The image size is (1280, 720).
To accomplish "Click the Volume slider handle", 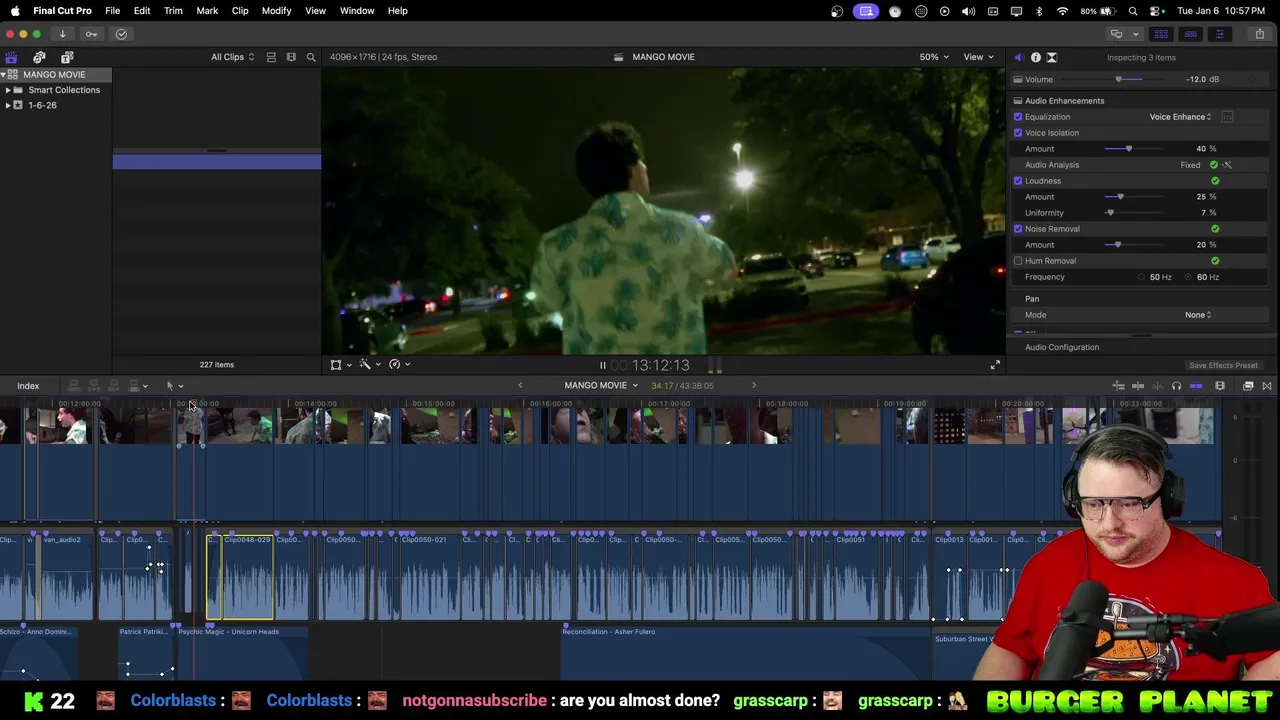I will click(x=1121, y=80).
